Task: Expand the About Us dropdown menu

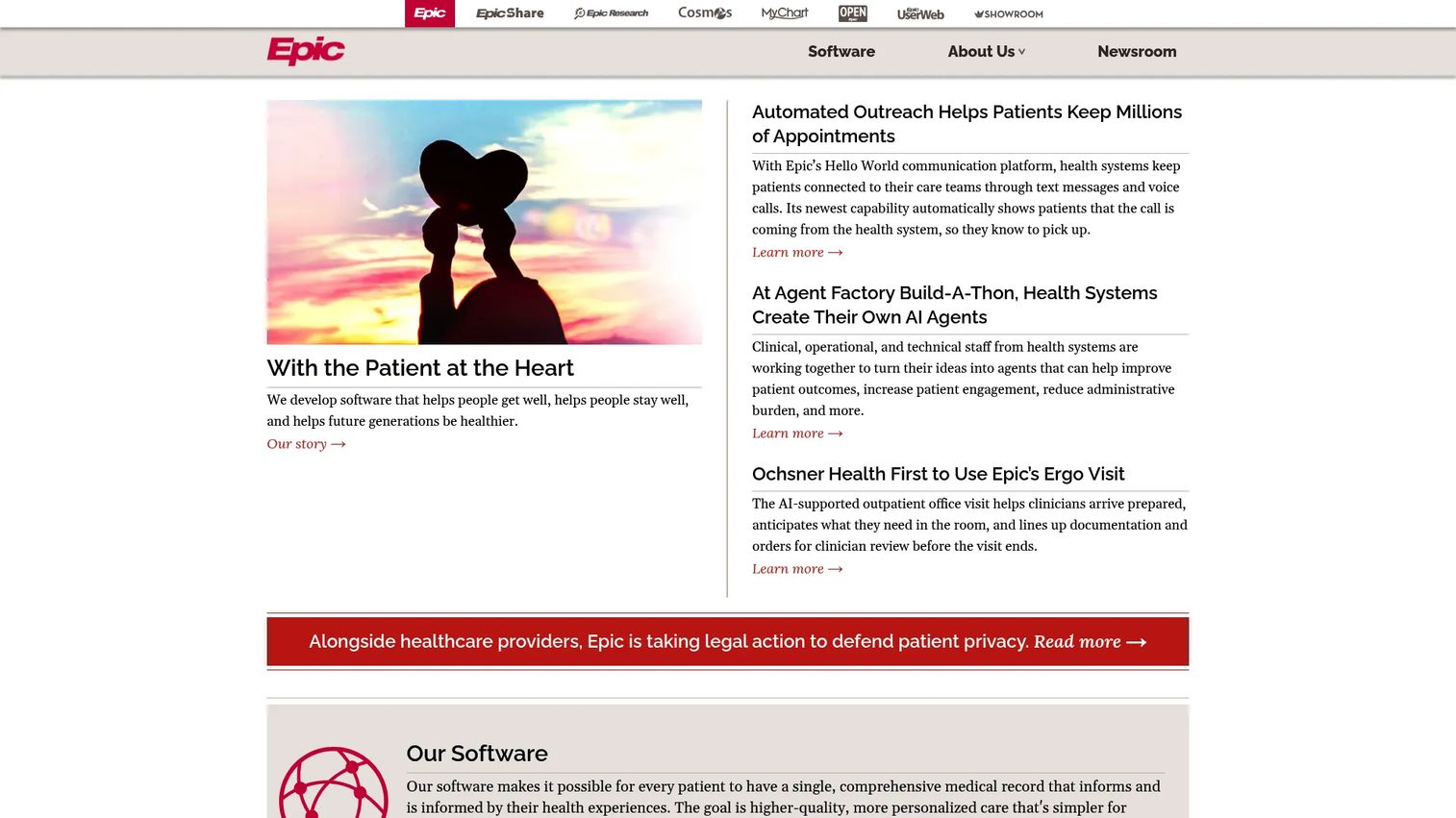Action: point(987,52)
